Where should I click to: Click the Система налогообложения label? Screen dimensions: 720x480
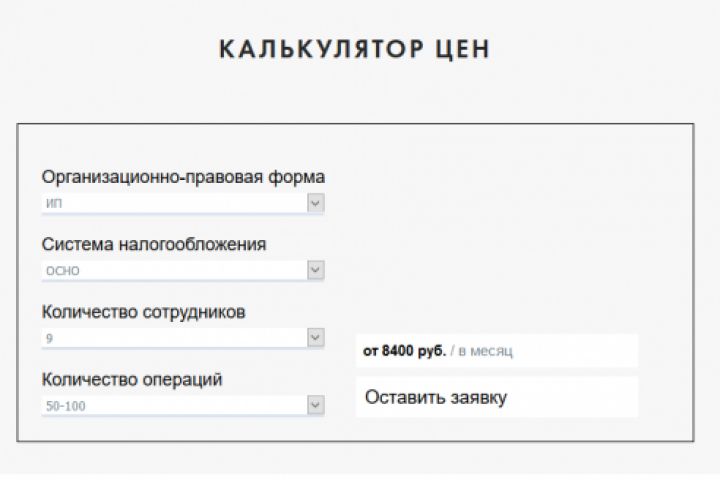[154, 244]
